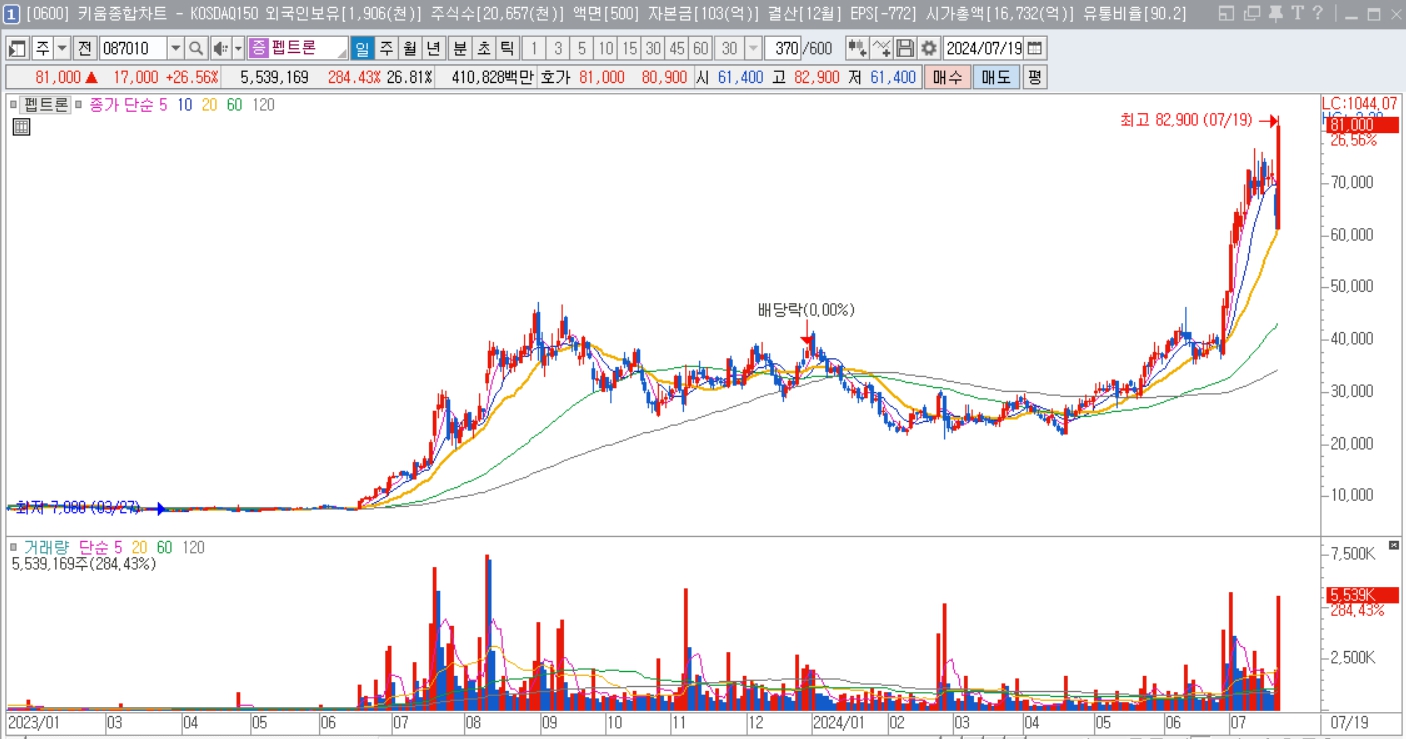Save chart settings with floppy disk icon

click(905, 48)
